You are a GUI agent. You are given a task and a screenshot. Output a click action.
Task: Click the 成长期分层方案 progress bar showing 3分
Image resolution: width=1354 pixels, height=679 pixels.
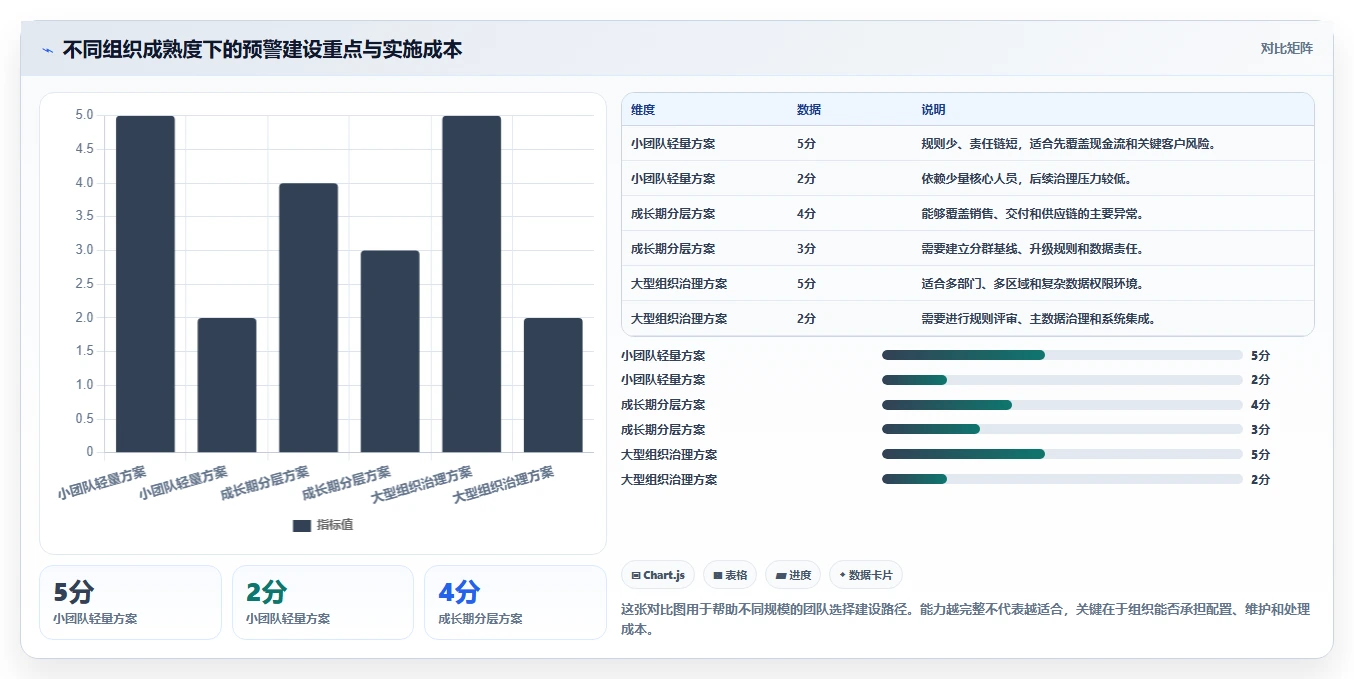tap(1062, 430)
